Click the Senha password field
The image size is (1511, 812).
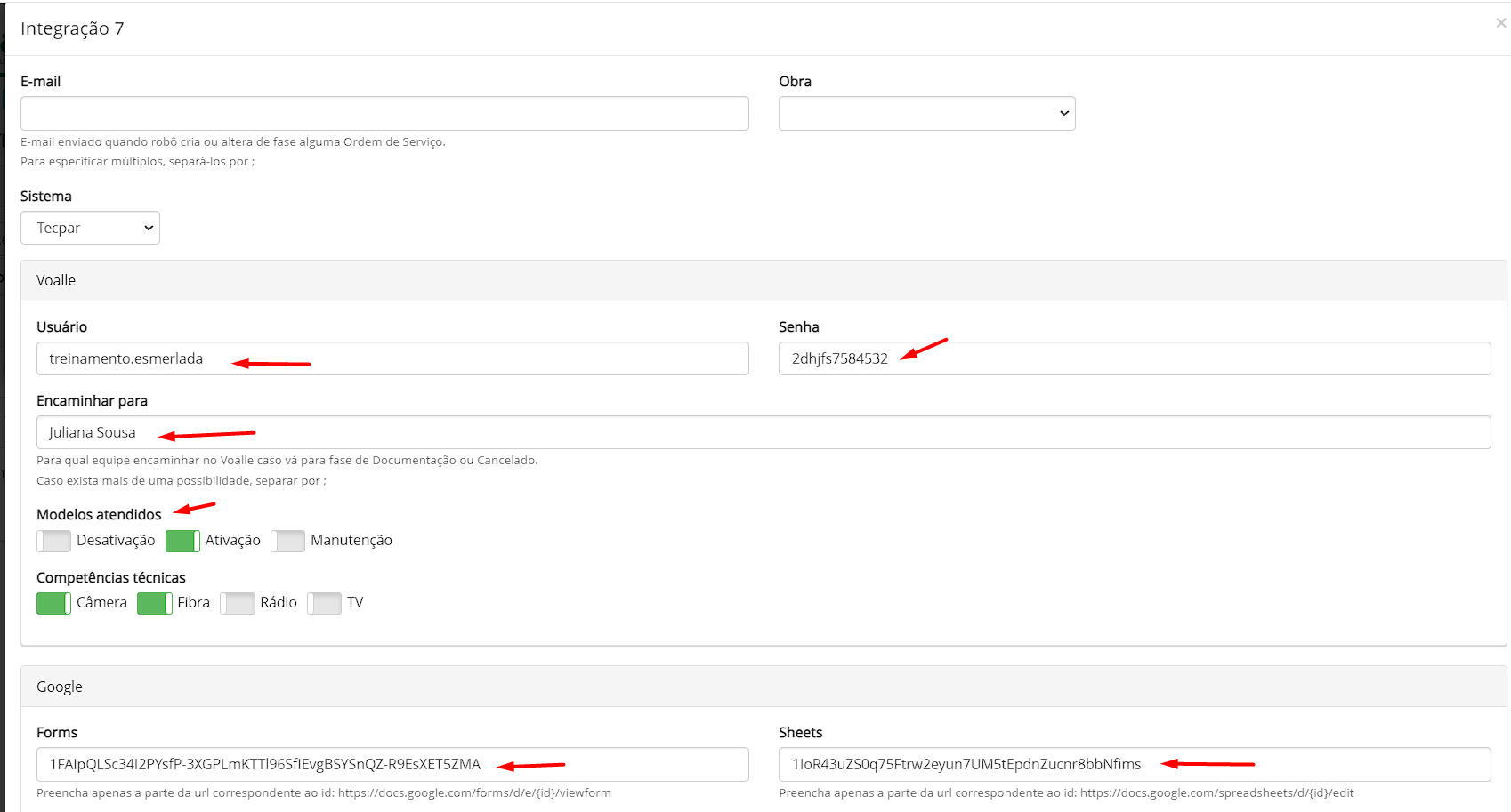(1134, 358)
